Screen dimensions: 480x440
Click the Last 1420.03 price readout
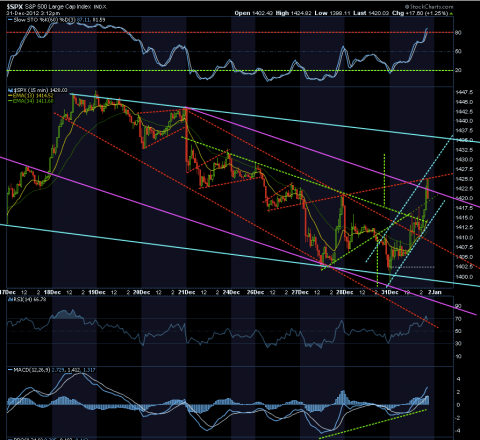pyautogui.click(x=371, y=13)
